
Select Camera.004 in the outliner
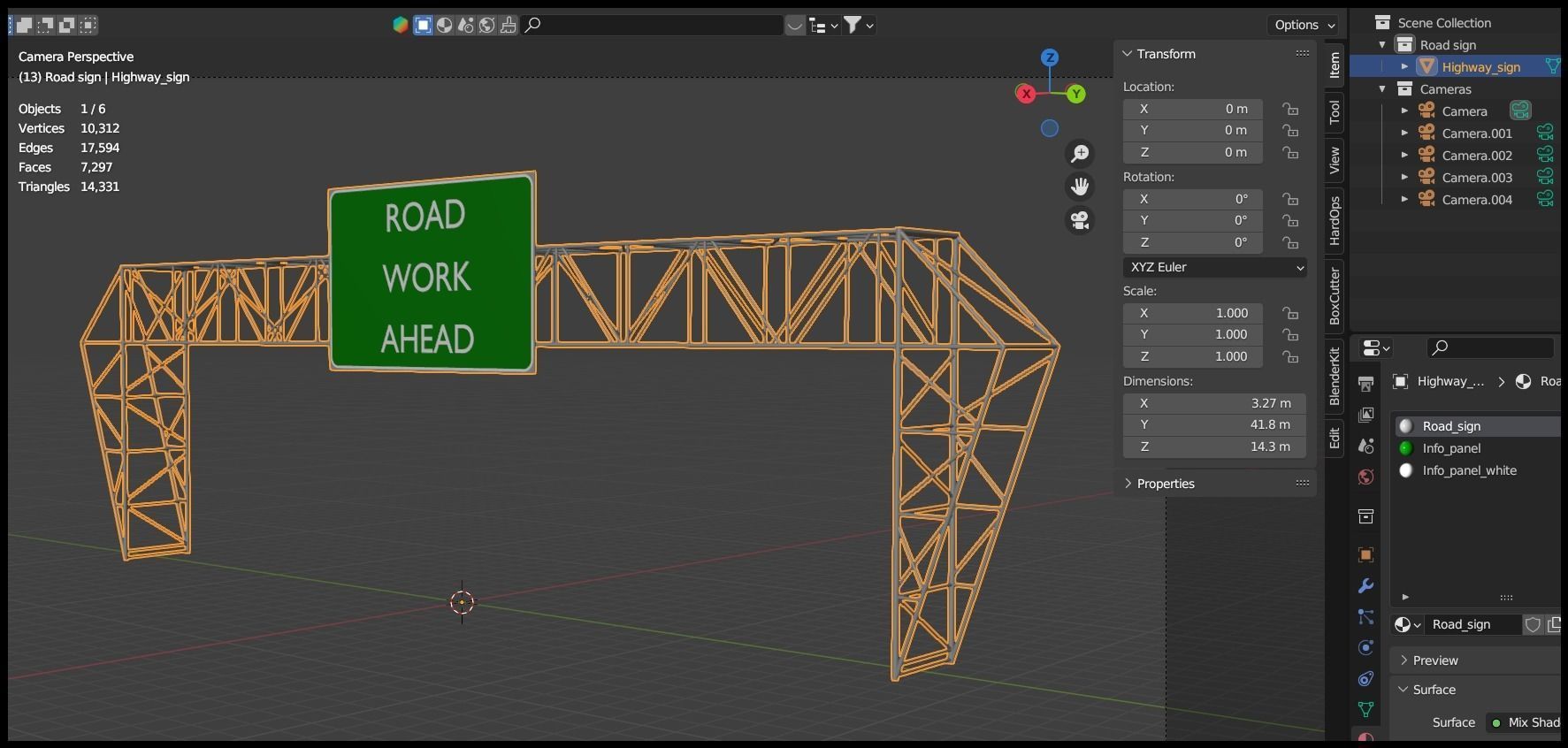[1477, 200]
